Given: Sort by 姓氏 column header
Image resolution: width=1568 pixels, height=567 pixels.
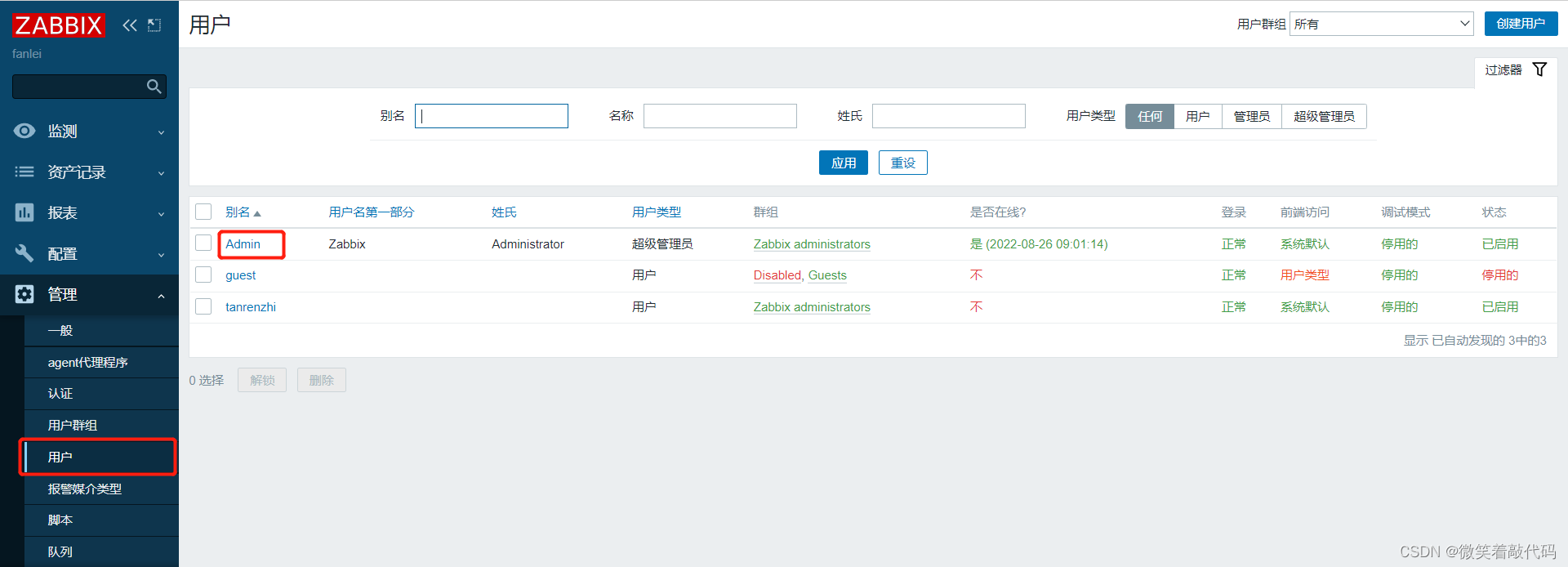Looking at the screenshot, I should click(x=504, y=212).
